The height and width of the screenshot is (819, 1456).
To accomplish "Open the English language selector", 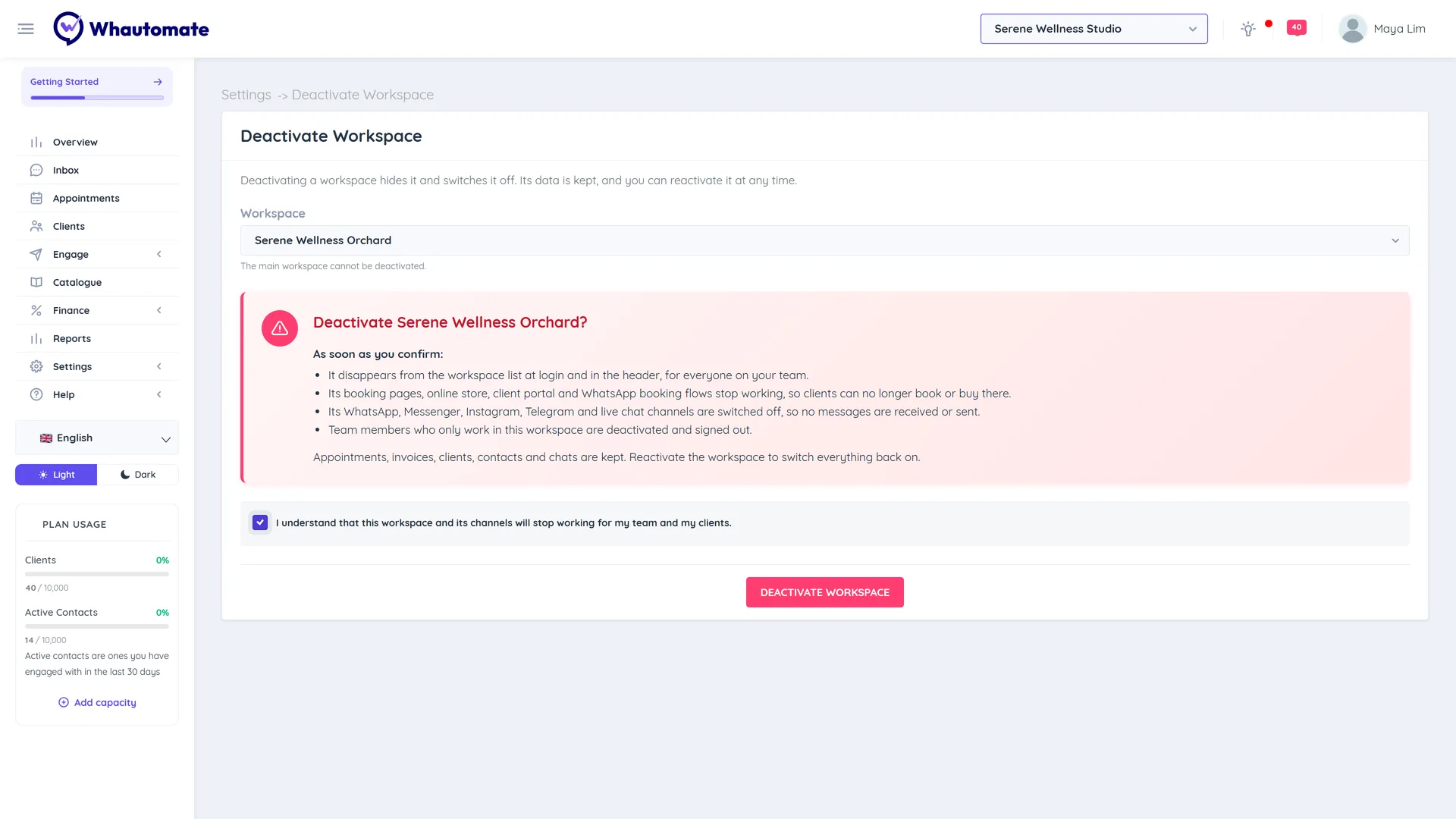I will point(97,438).
